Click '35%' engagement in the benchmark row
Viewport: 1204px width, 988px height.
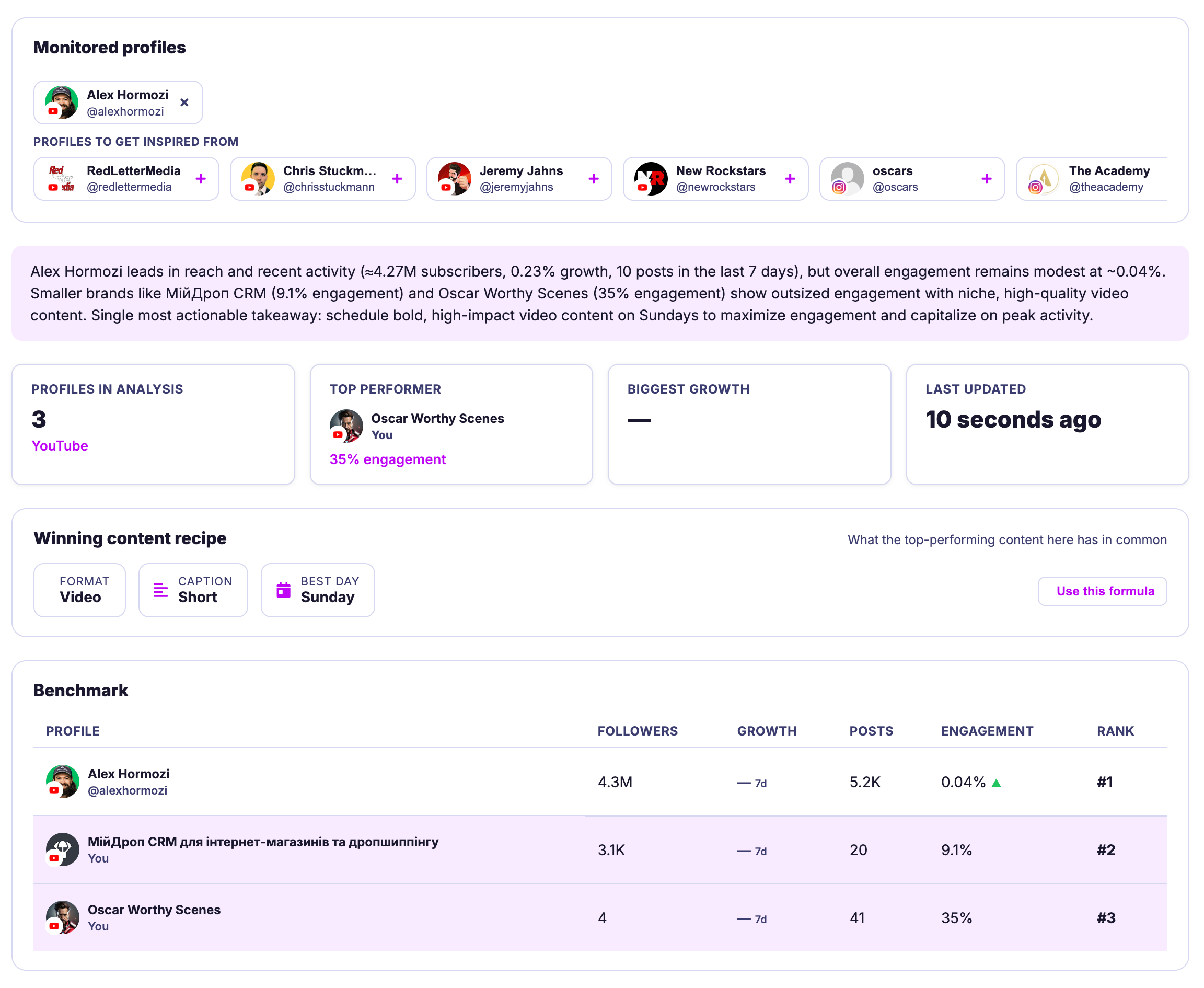pos(956,917)
